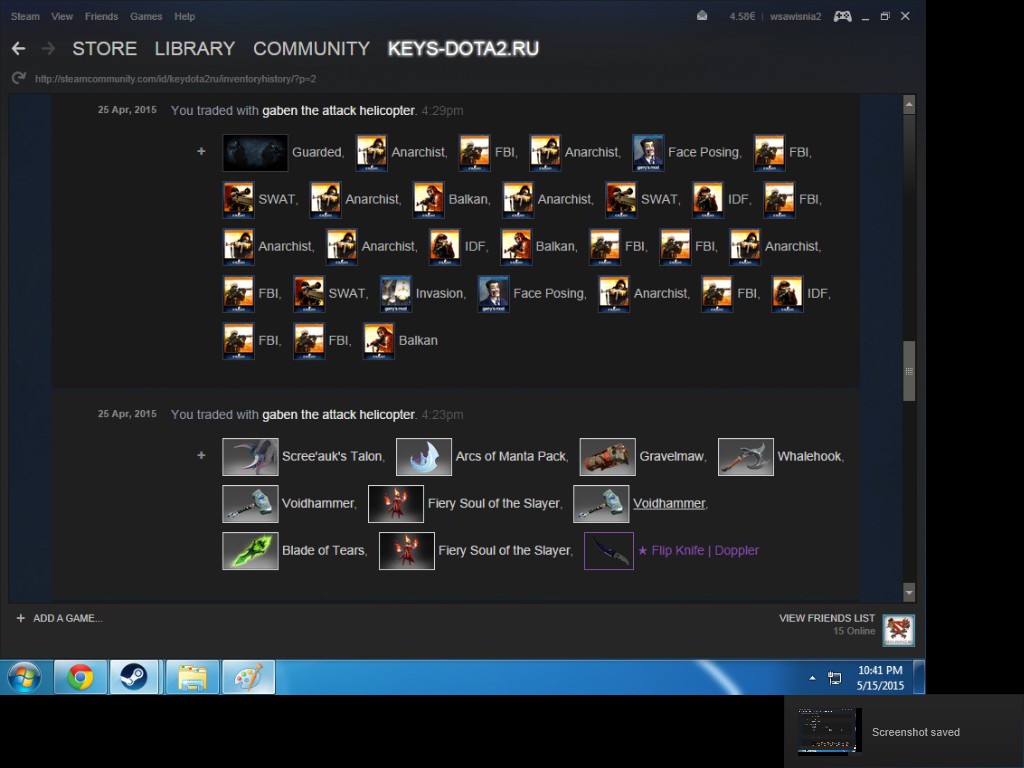Open the Steam inbox envelope icon
Image resolution: width=1024 pixels, height=768 pixels.
pos(702,16)
